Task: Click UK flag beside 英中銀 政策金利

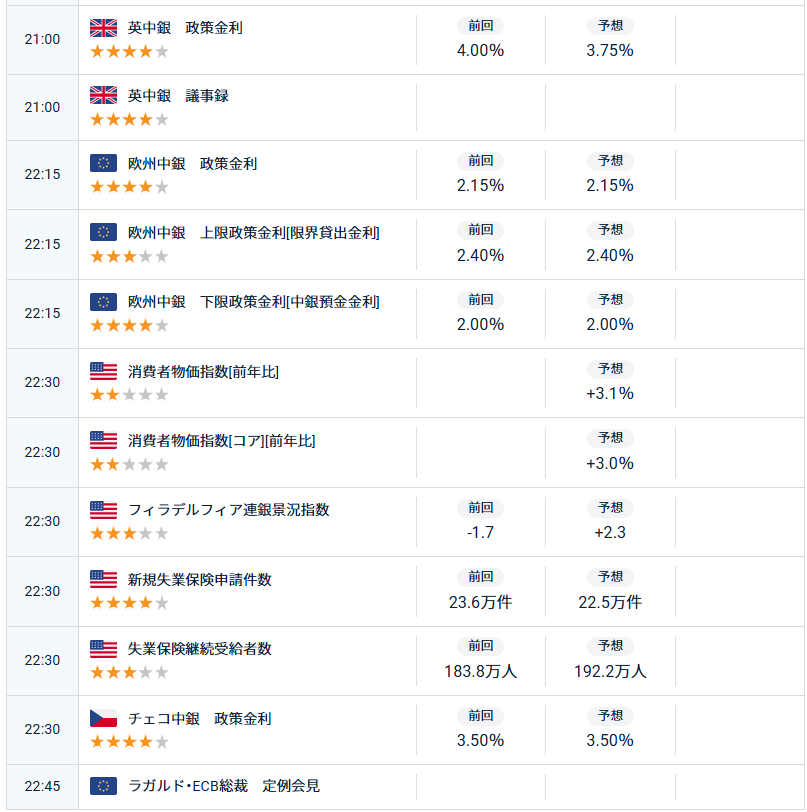Action: (x=103, y=28)
